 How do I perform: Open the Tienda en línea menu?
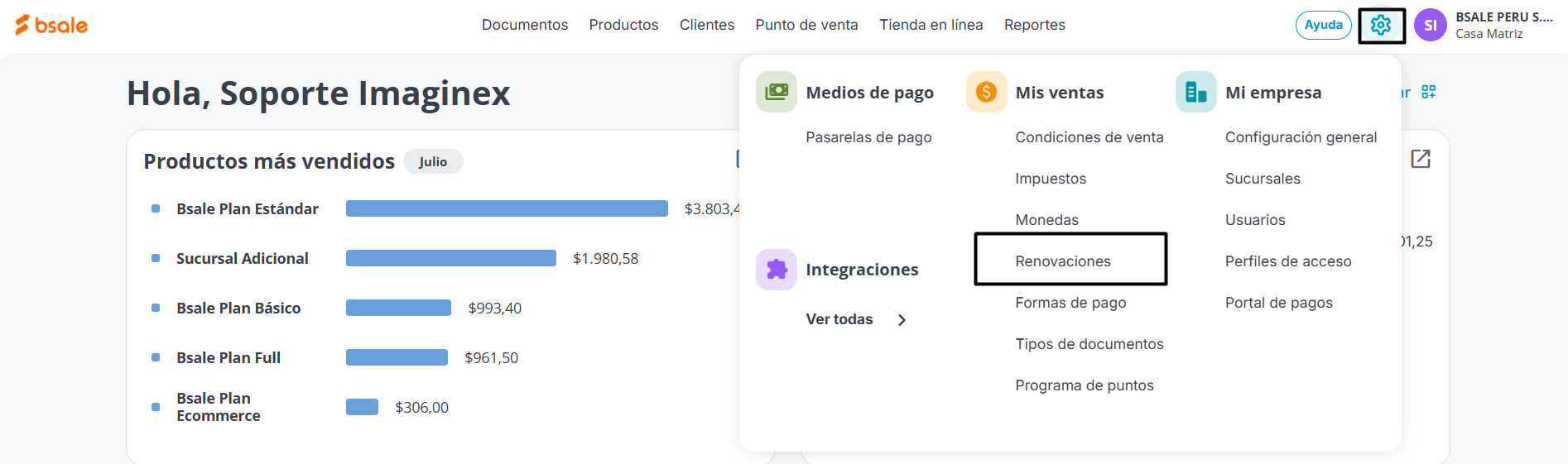pos(931,25)
